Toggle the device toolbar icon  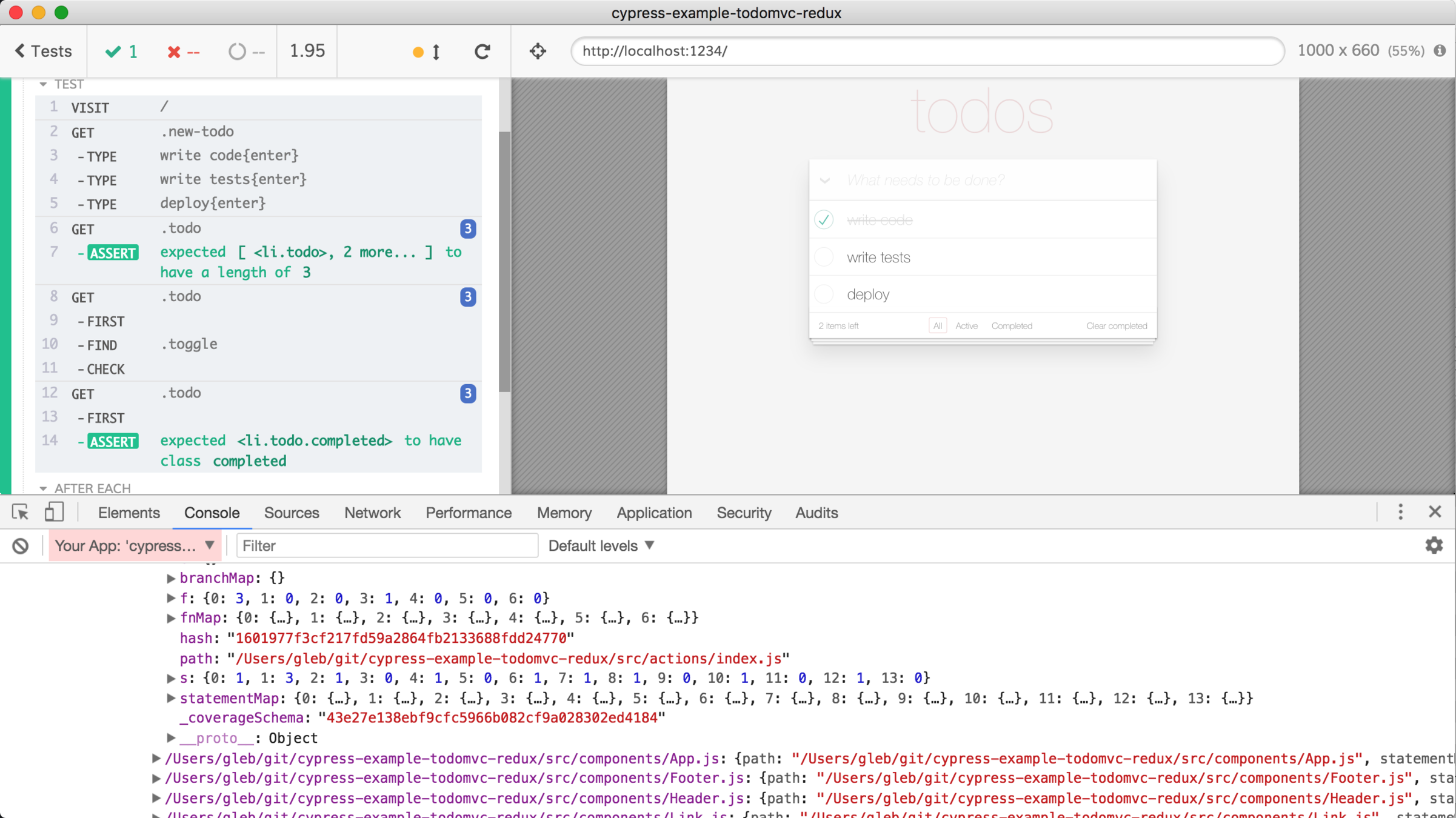[53, 513]
